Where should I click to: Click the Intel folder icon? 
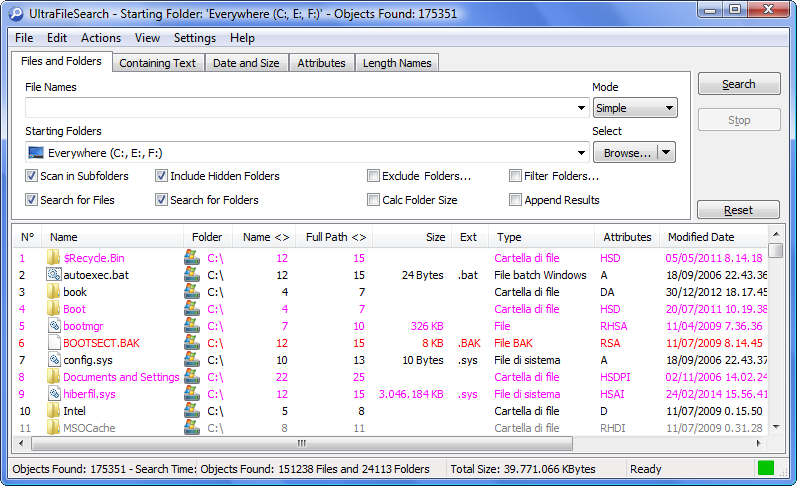[53, 411]
